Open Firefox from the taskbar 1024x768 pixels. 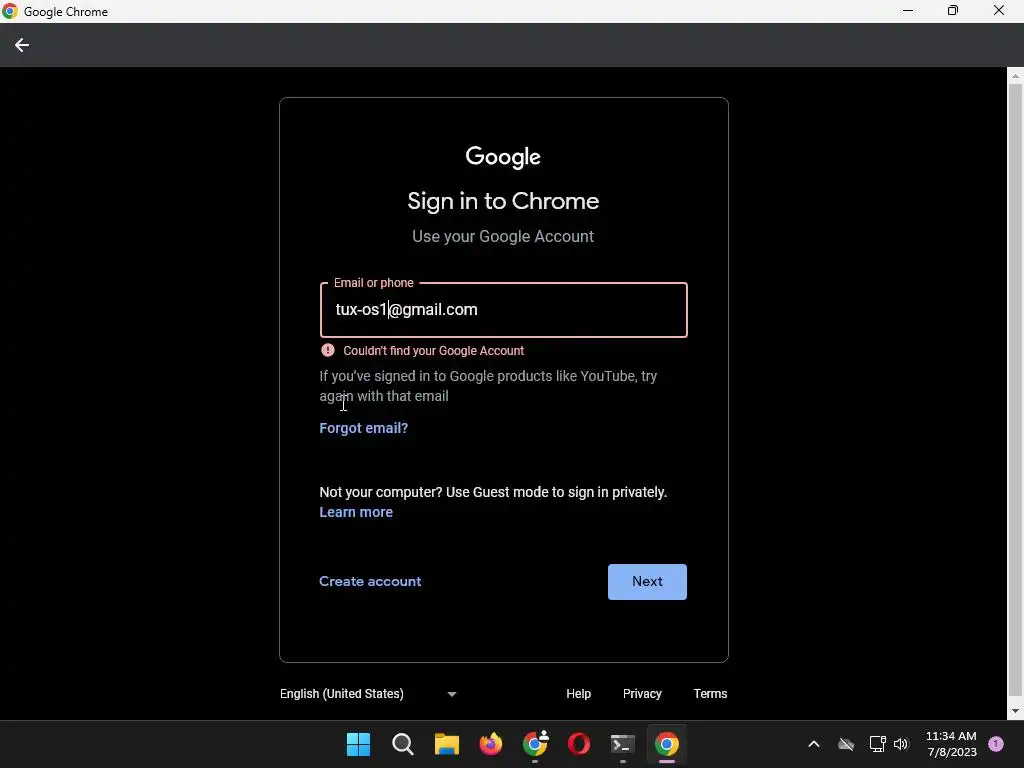point(490,744)
